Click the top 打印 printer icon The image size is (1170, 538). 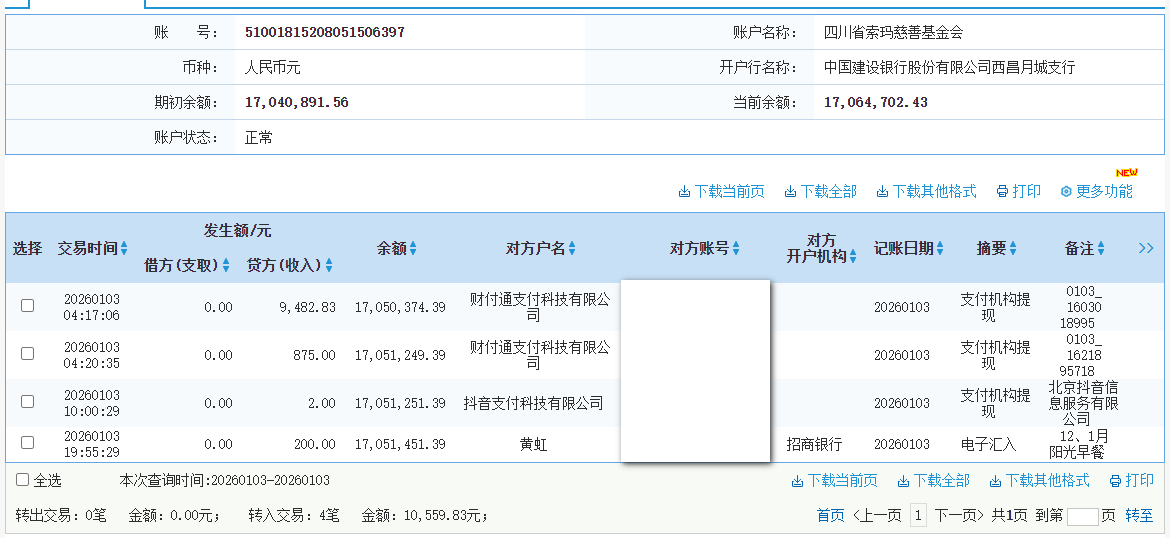coord(1002,192)
